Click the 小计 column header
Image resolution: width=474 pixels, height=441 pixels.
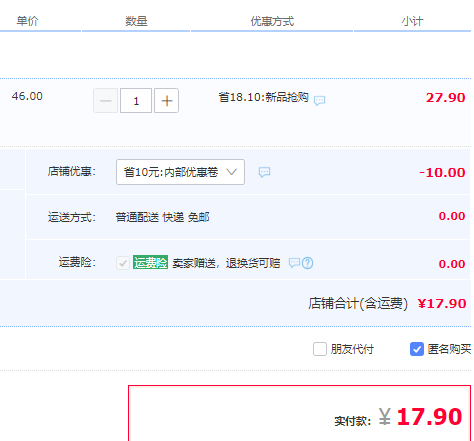[x=412, y=21]
